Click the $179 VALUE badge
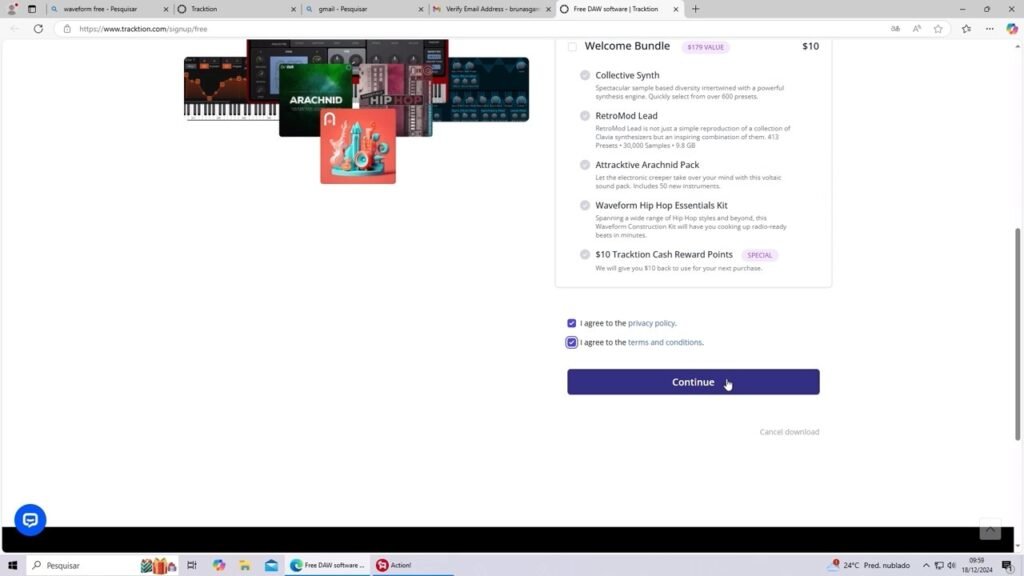 705,47
